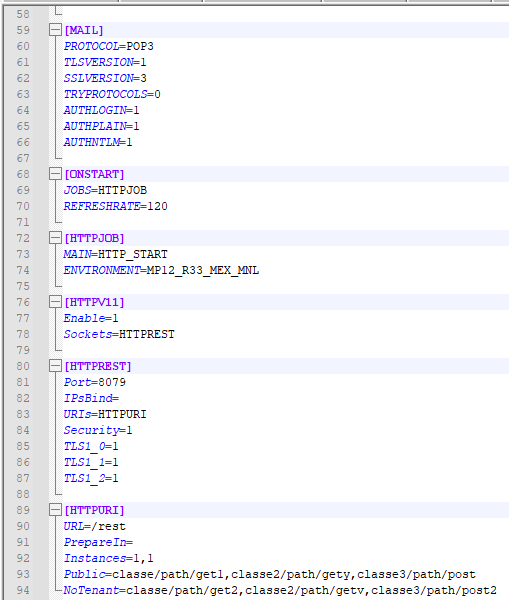Click the [MAIL] section header text
Viewport: 509px width, 600px height.
pos(84,30)
